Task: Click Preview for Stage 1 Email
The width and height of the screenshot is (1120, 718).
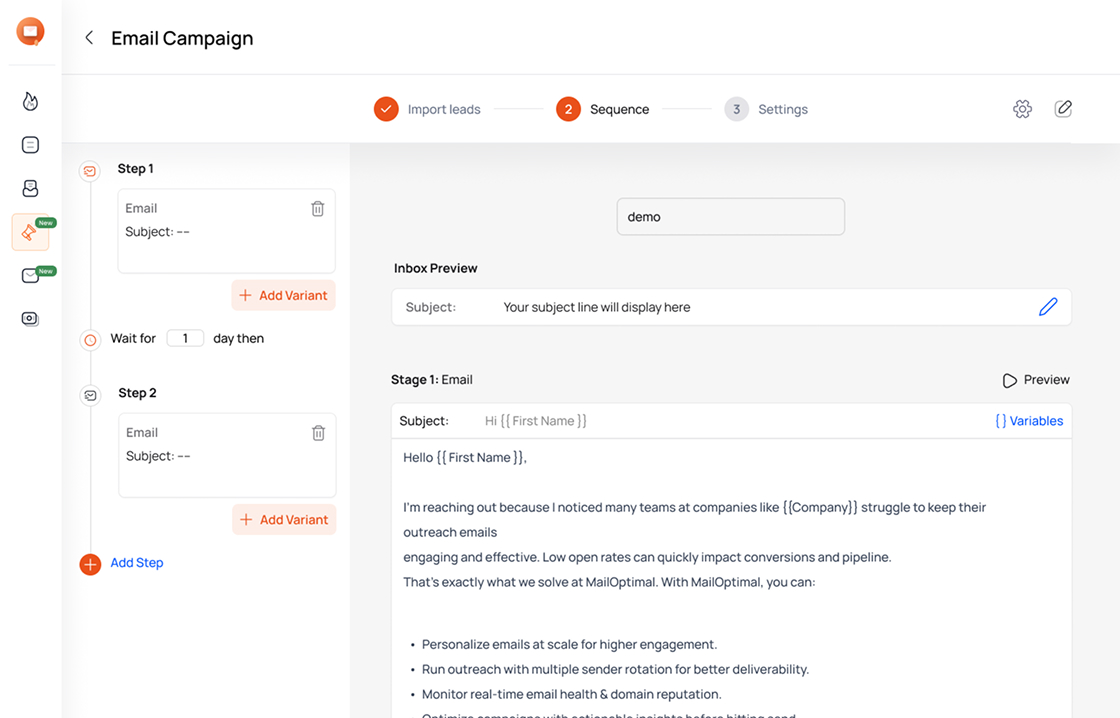Action: coord(1035,379)
